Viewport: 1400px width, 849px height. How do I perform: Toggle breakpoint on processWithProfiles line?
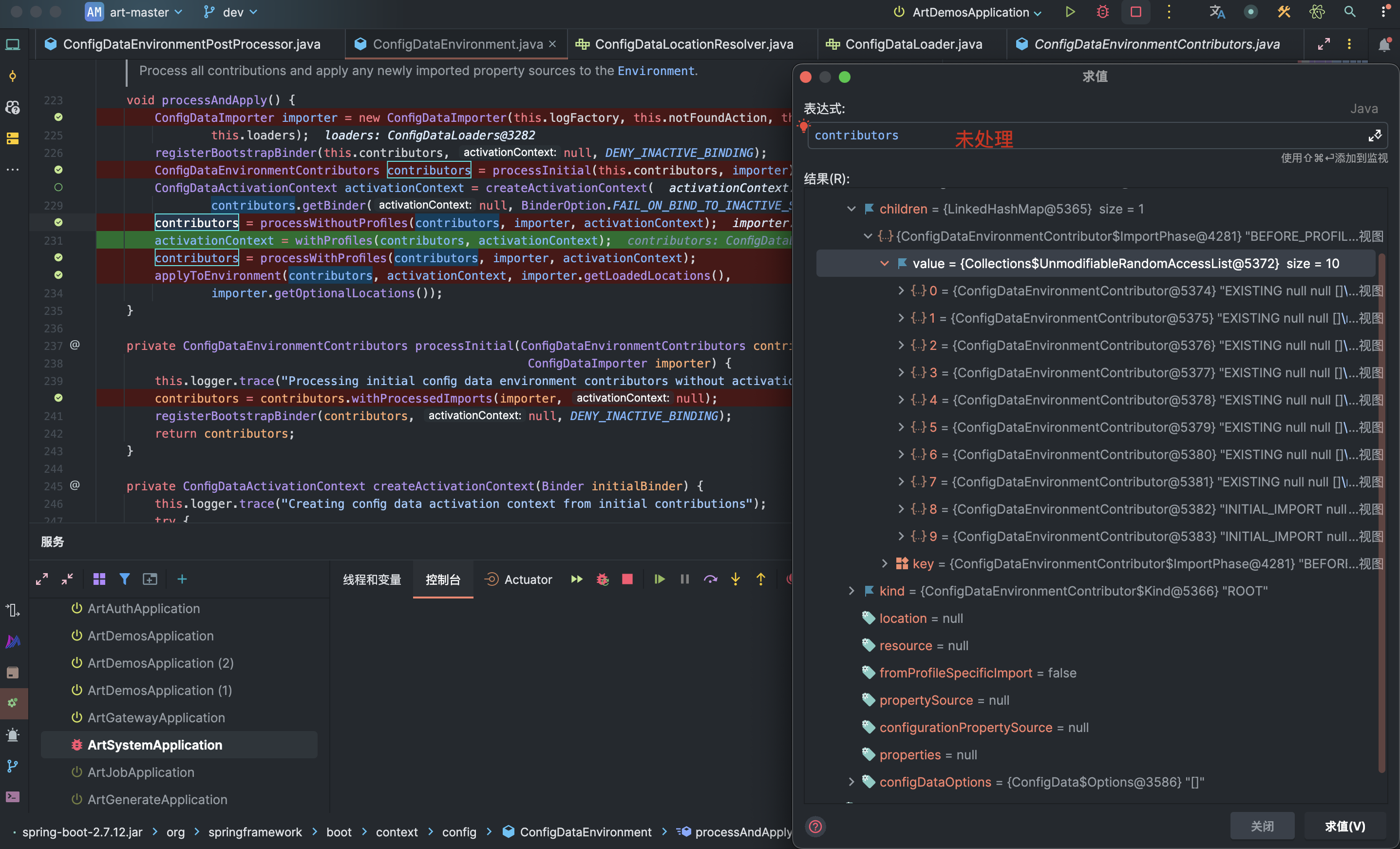coord(58,258)
